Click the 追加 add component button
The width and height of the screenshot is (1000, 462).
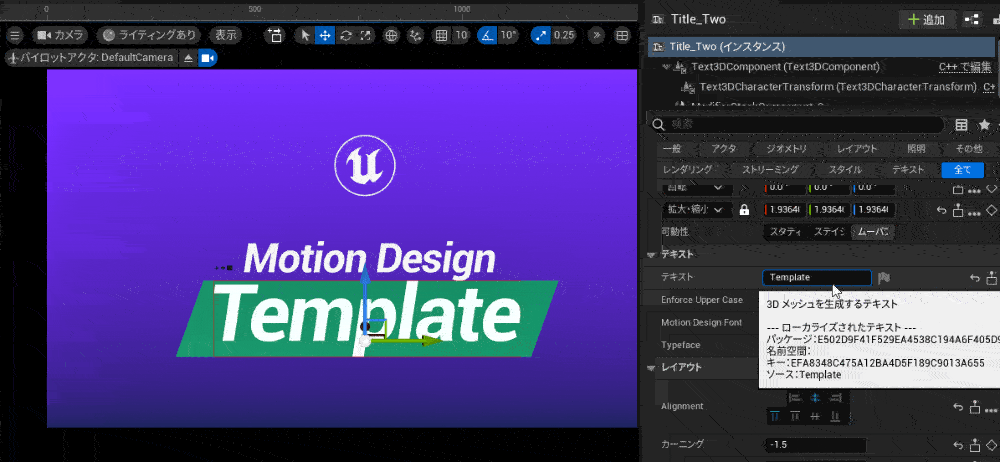coord(927,19)
